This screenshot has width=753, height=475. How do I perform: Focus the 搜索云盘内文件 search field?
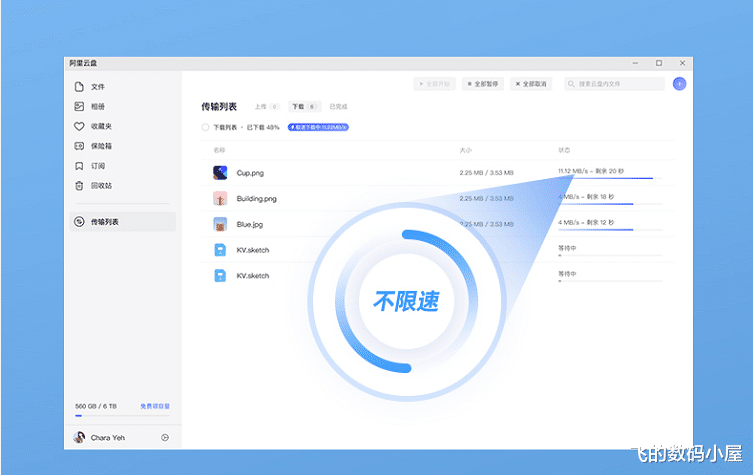click(614, 84)
